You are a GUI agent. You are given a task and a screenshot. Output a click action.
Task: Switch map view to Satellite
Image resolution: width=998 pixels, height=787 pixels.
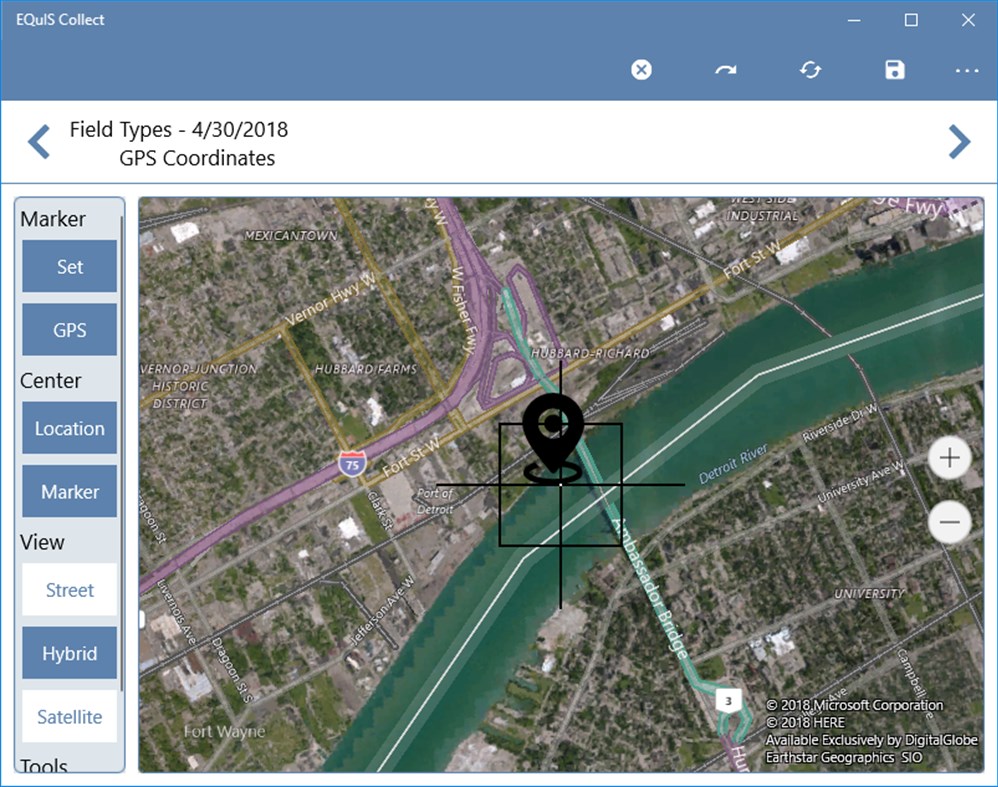click(69, 716)
